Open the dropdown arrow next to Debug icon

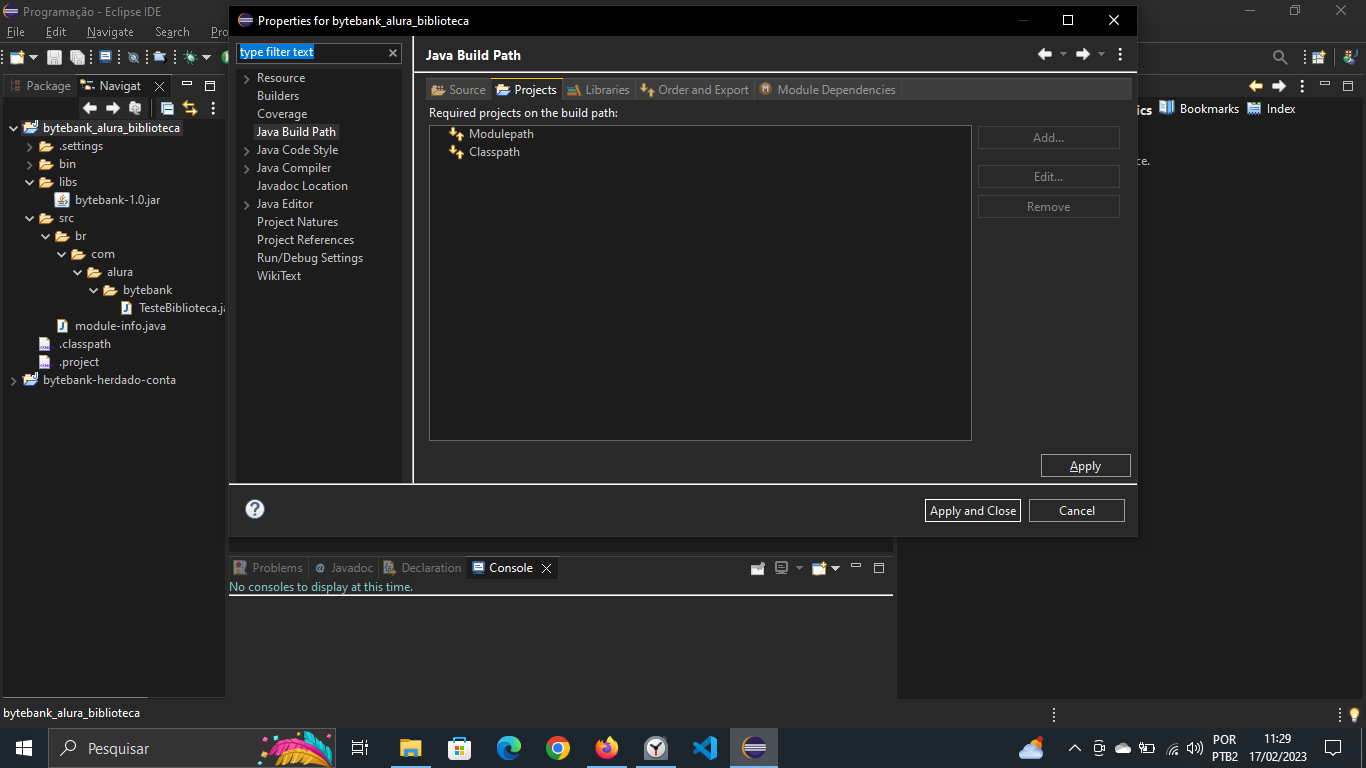tap(206, 57)
